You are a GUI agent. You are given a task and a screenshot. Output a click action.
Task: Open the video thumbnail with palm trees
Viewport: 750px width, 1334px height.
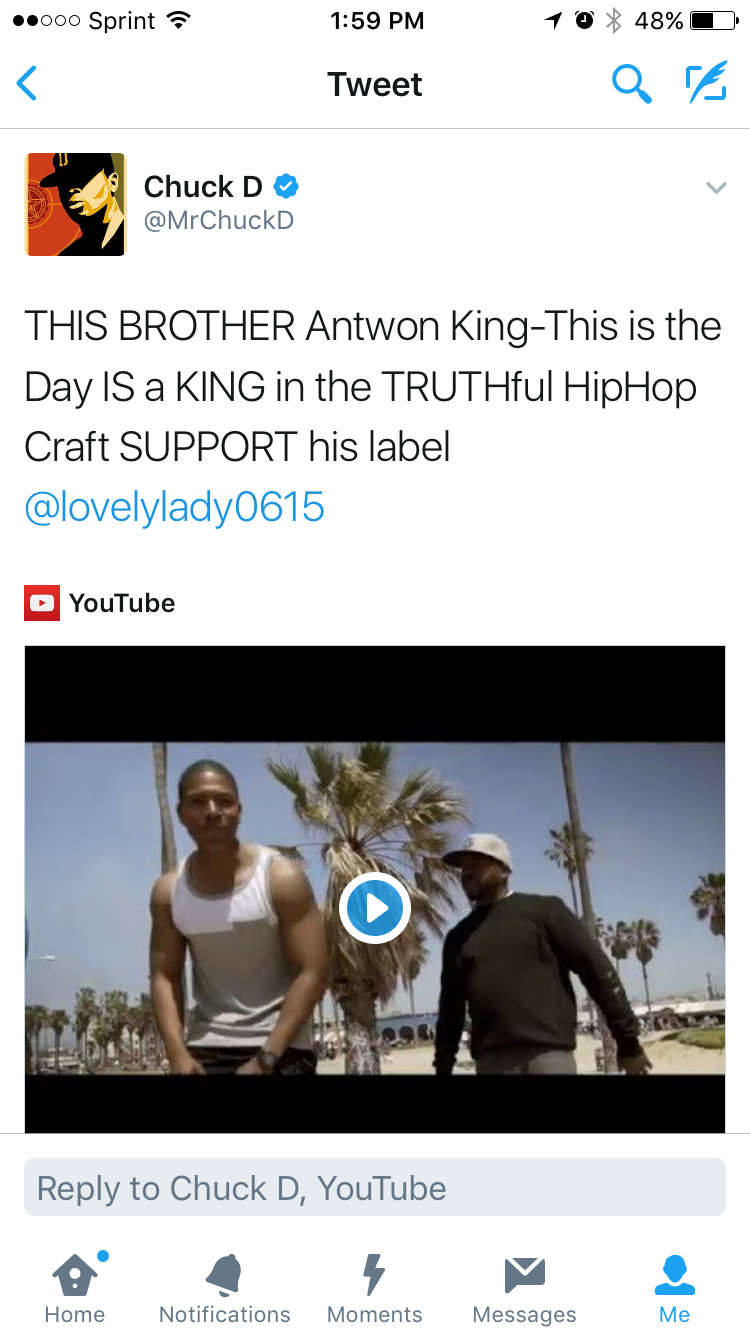click(375, 889)
